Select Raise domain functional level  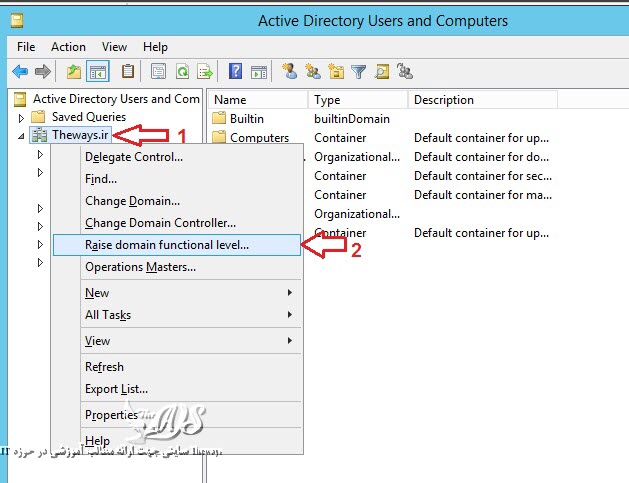pyautogui.click(x=167, y=244)
